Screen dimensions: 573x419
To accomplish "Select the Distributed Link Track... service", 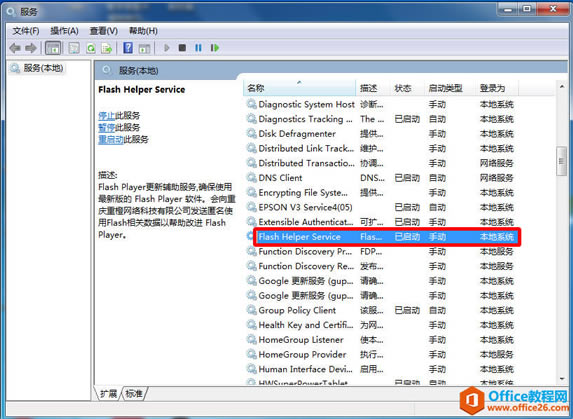I will click(382, 148).
